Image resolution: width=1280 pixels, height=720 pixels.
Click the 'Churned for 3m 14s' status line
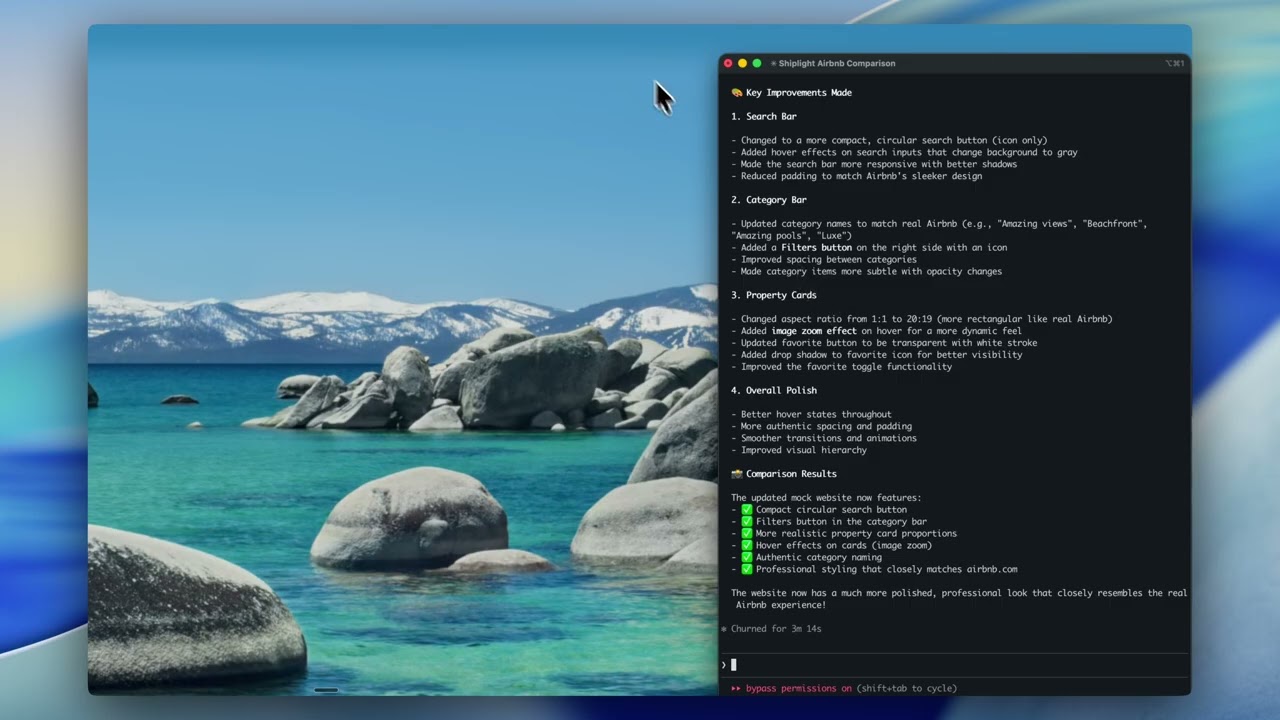[x=771, y=629]
